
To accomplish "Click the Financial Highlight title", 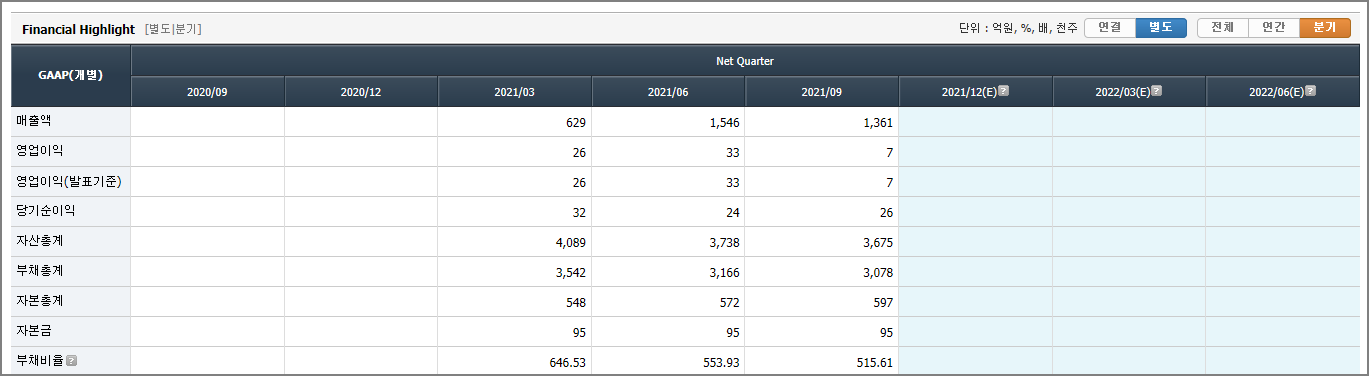I will pos(78,29).
